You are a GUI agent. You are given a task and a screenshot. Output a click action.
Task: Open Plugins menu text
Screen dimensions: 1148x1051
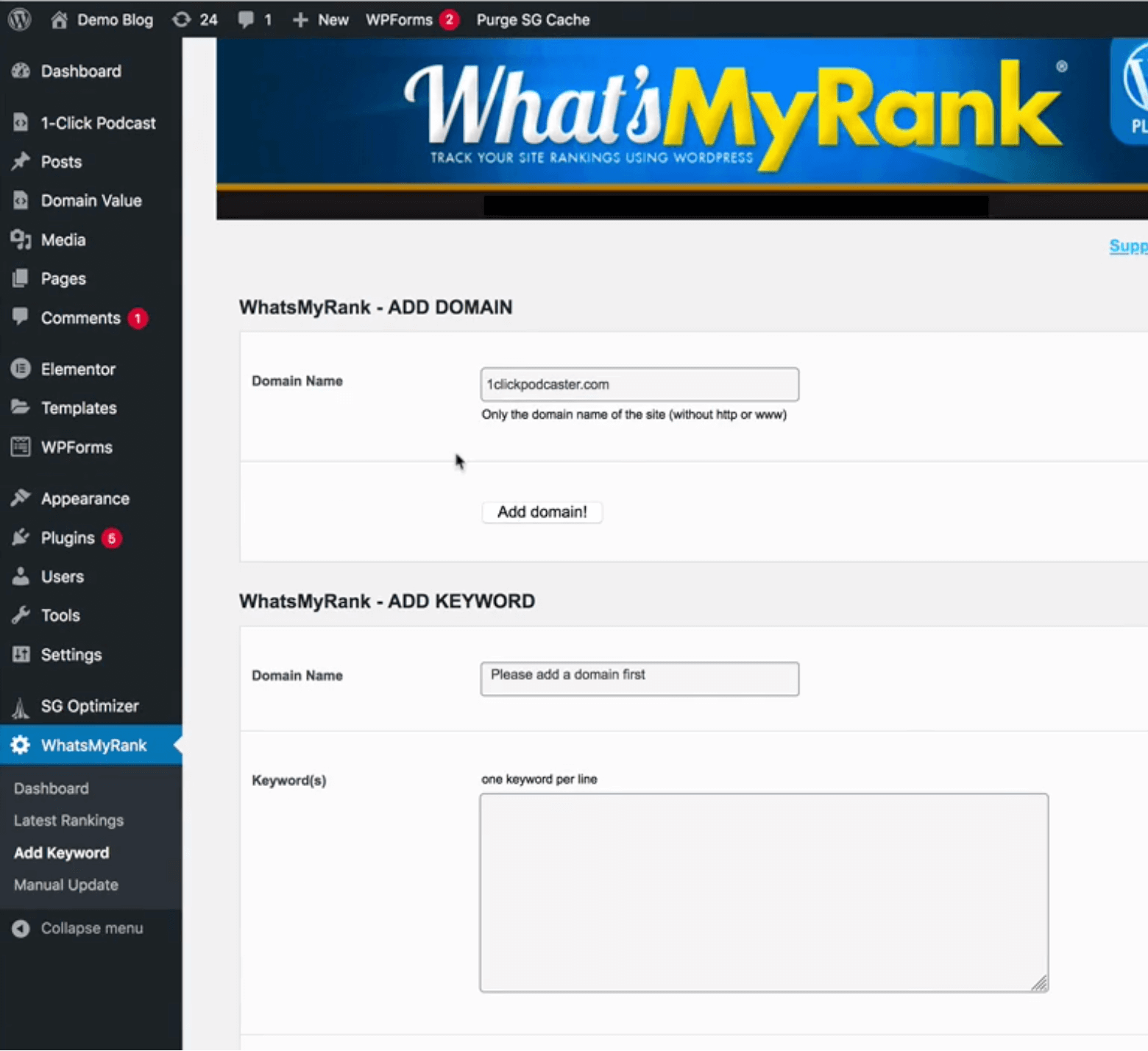pos(68,538)
